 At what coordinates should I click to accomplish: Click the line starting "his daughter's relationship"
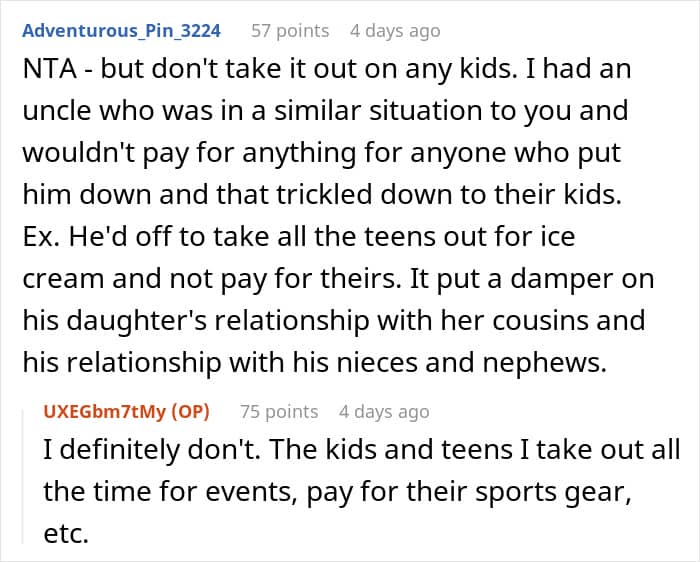[x=330, y=324]
